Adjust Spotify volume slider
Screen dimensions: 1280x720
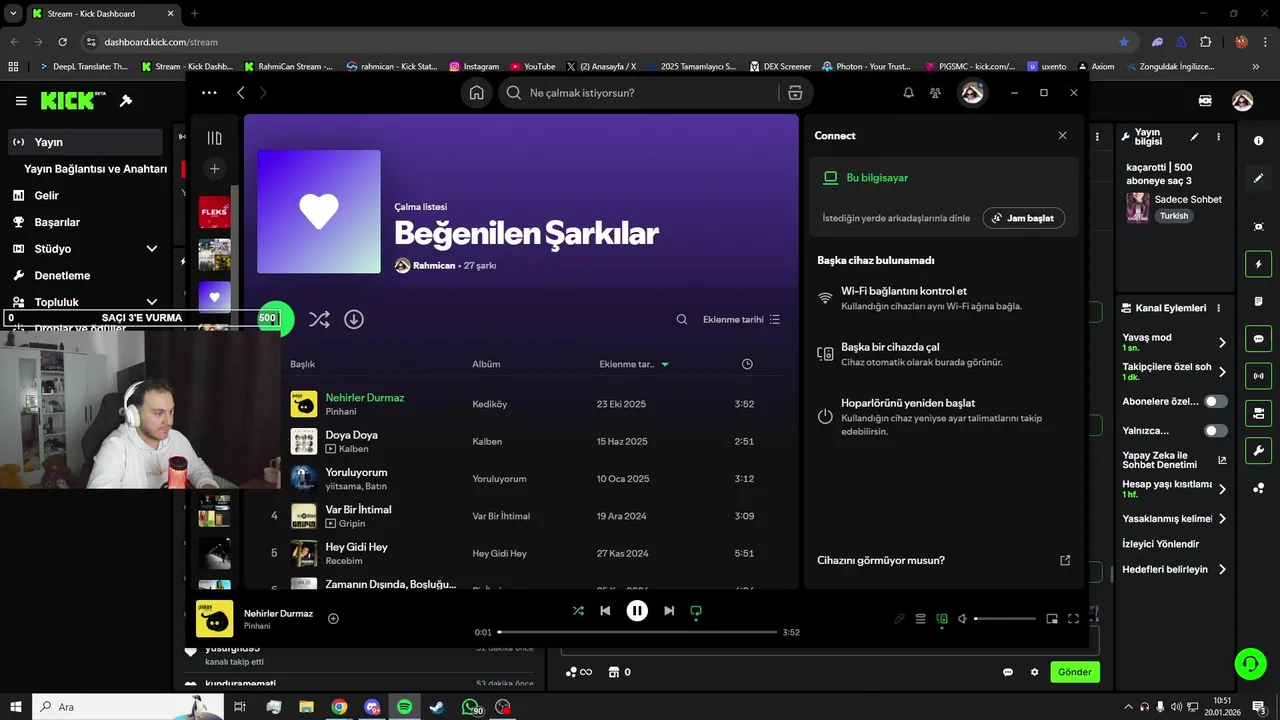click(1005, 619)
